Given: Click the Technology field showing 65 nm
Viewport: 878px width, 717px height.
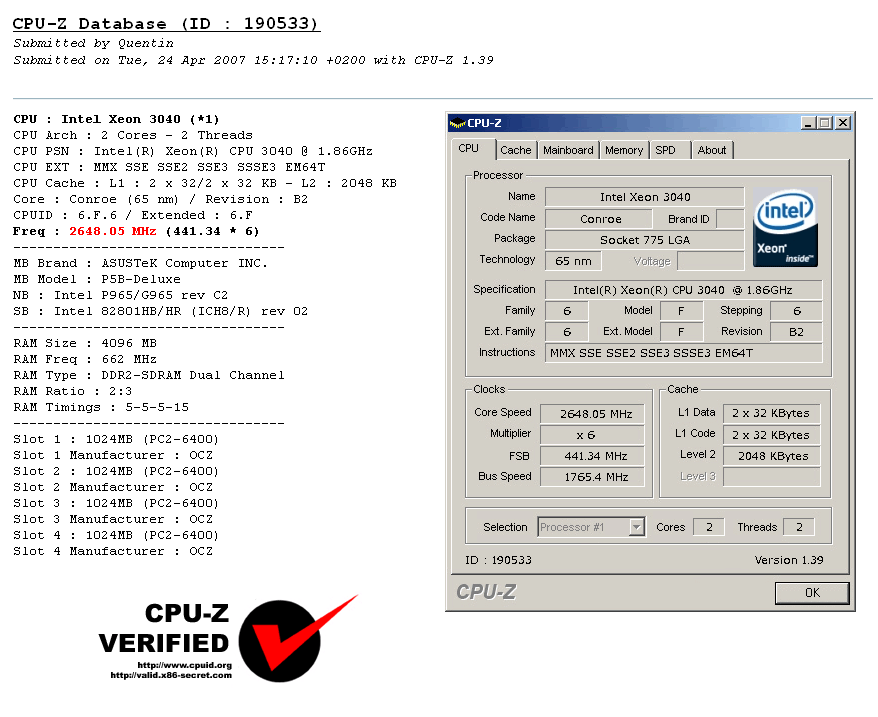Looking at the screenshot, I should pyautogui.click(x=573, y=261).
